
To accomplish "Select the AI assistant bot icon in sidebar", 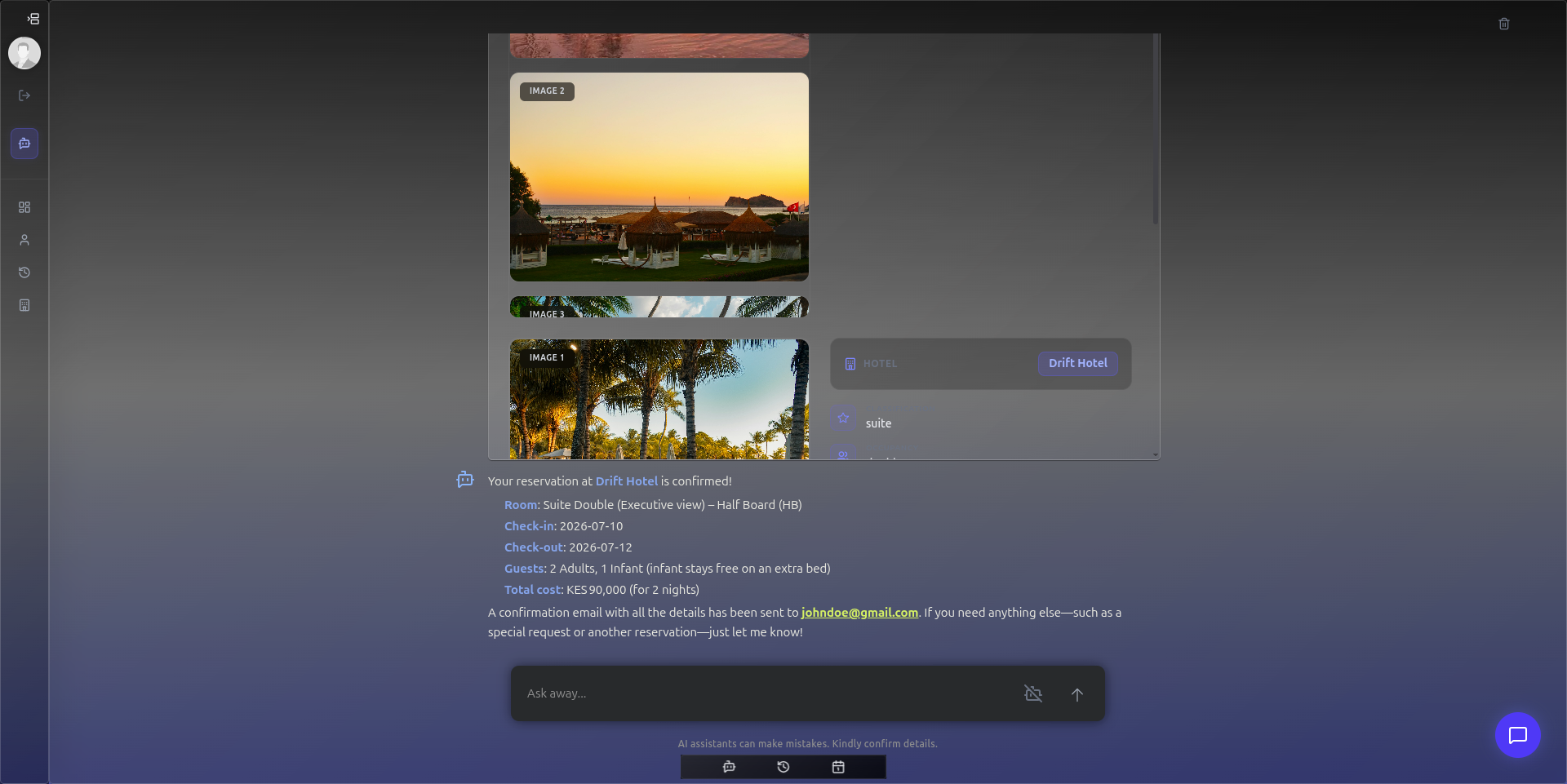I will coord(24,144).
